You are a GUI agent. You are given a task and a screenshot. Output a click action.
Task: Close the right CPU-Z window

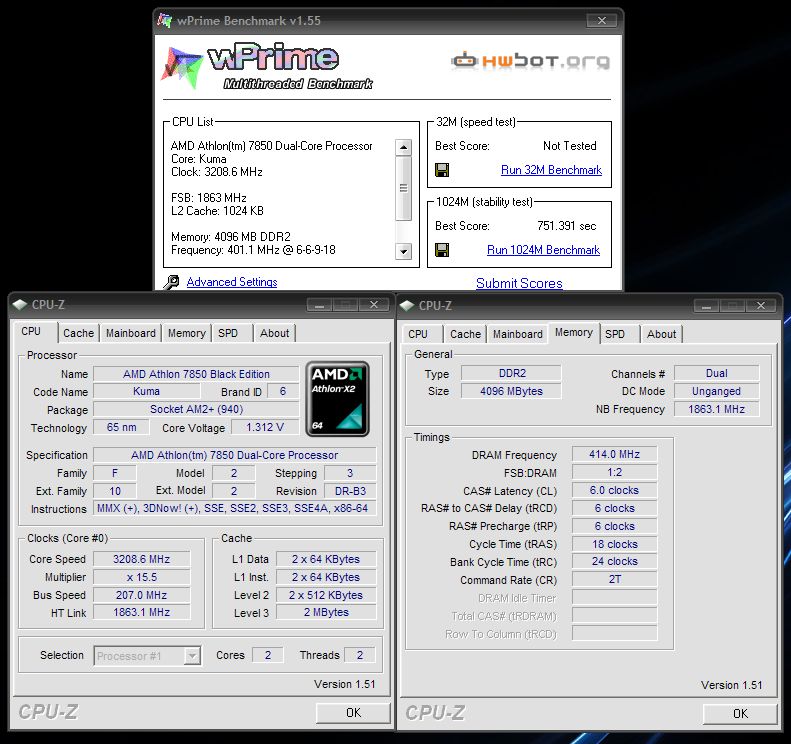pyautogui.click(x=761, y=306)
